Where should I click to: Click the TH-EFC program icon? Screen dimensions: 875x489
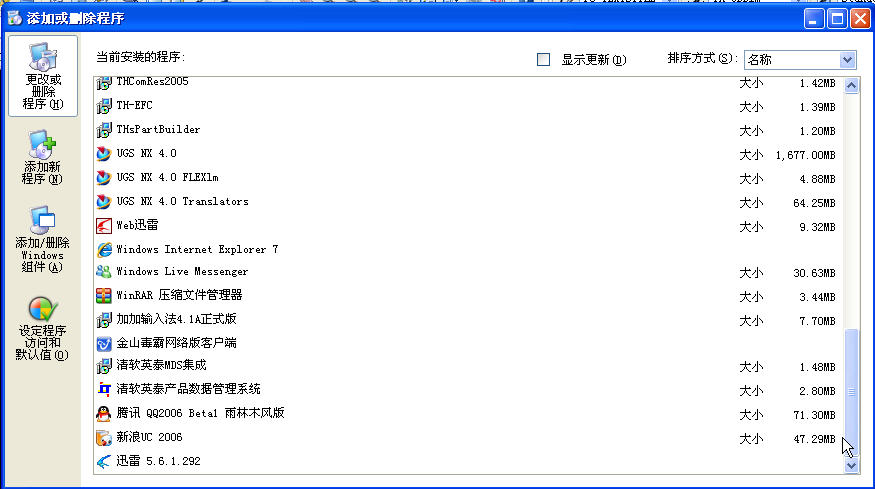coord(104,106)
